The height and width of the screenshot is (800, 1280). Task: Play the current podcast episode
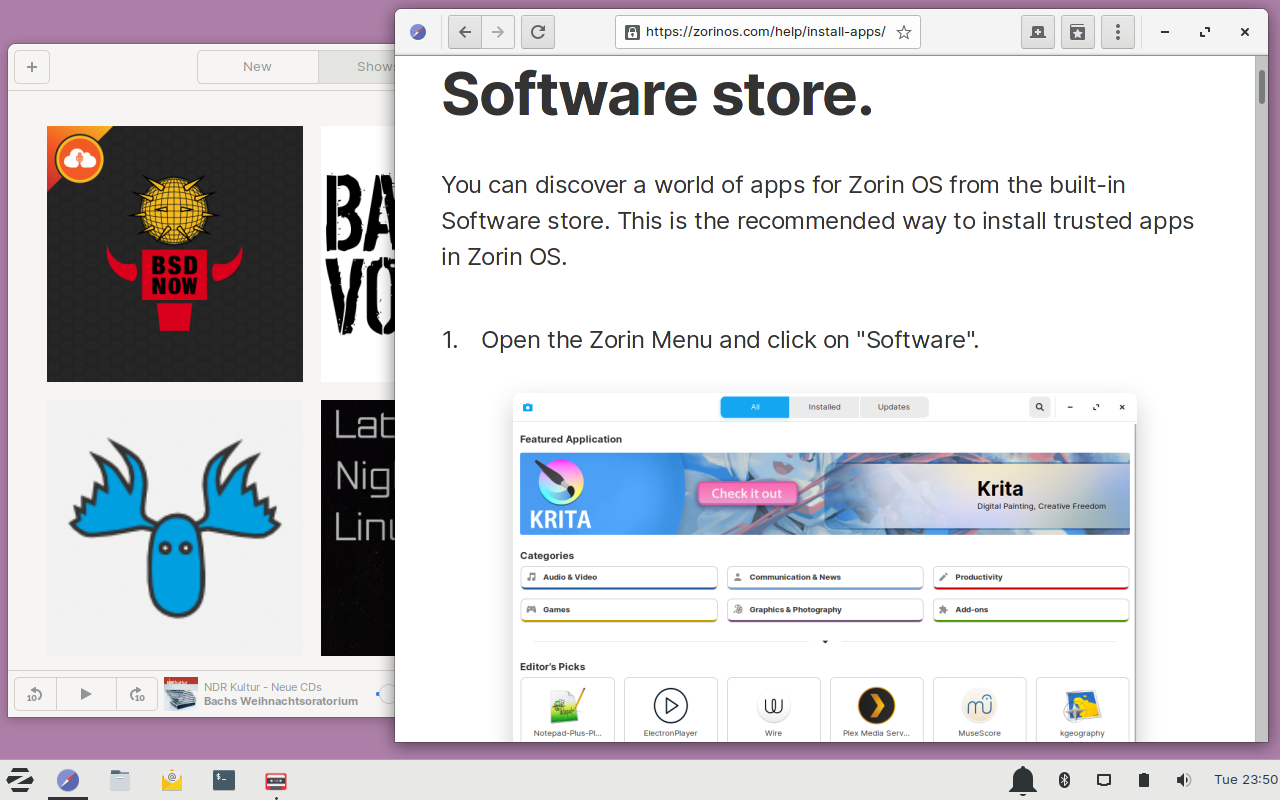pos(86,694)
